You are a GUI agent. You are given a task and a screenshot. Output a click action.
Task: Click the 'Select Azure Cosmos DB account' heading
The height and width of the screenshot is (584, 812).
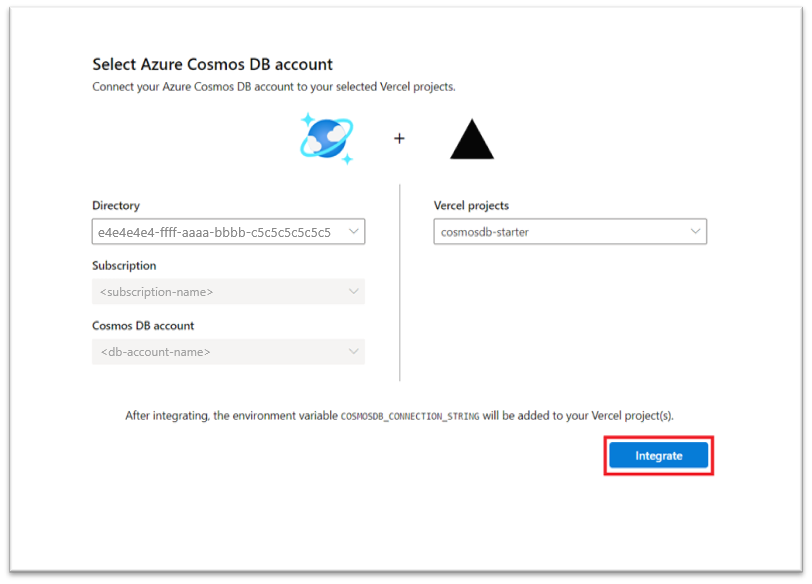[212, 64]
